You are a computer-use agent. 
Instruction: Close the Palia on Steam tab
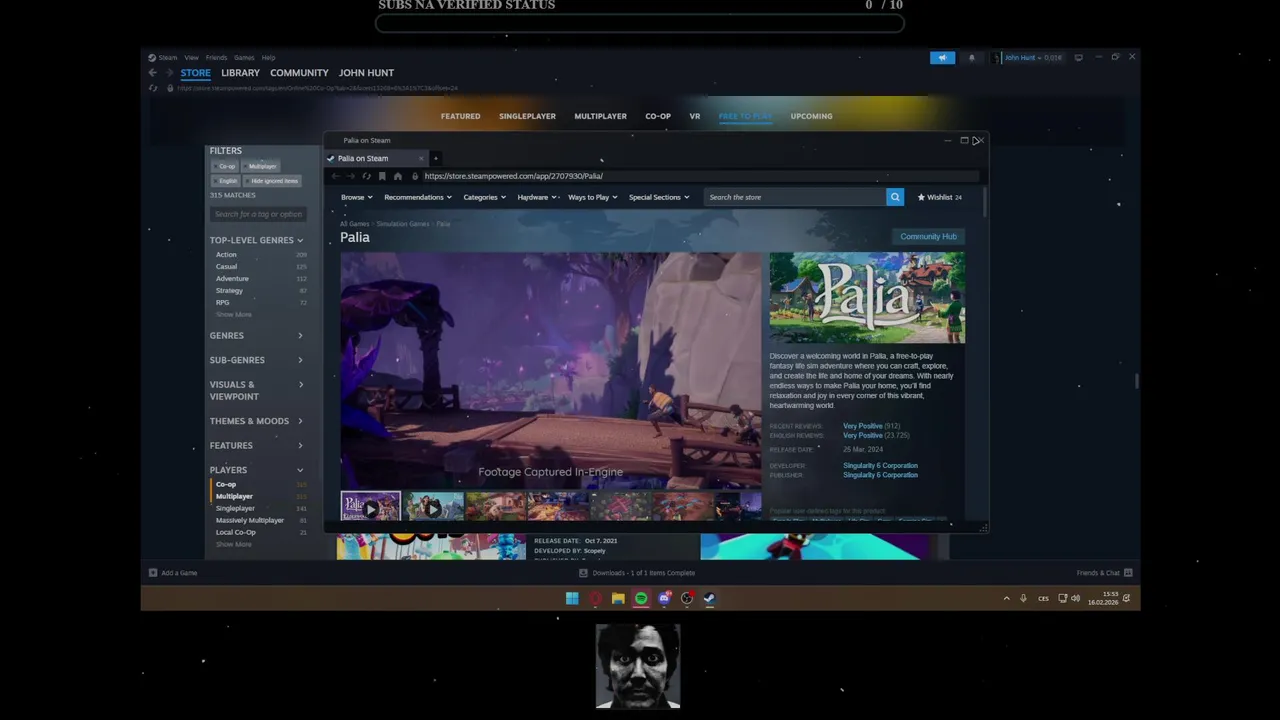(421, 158)
